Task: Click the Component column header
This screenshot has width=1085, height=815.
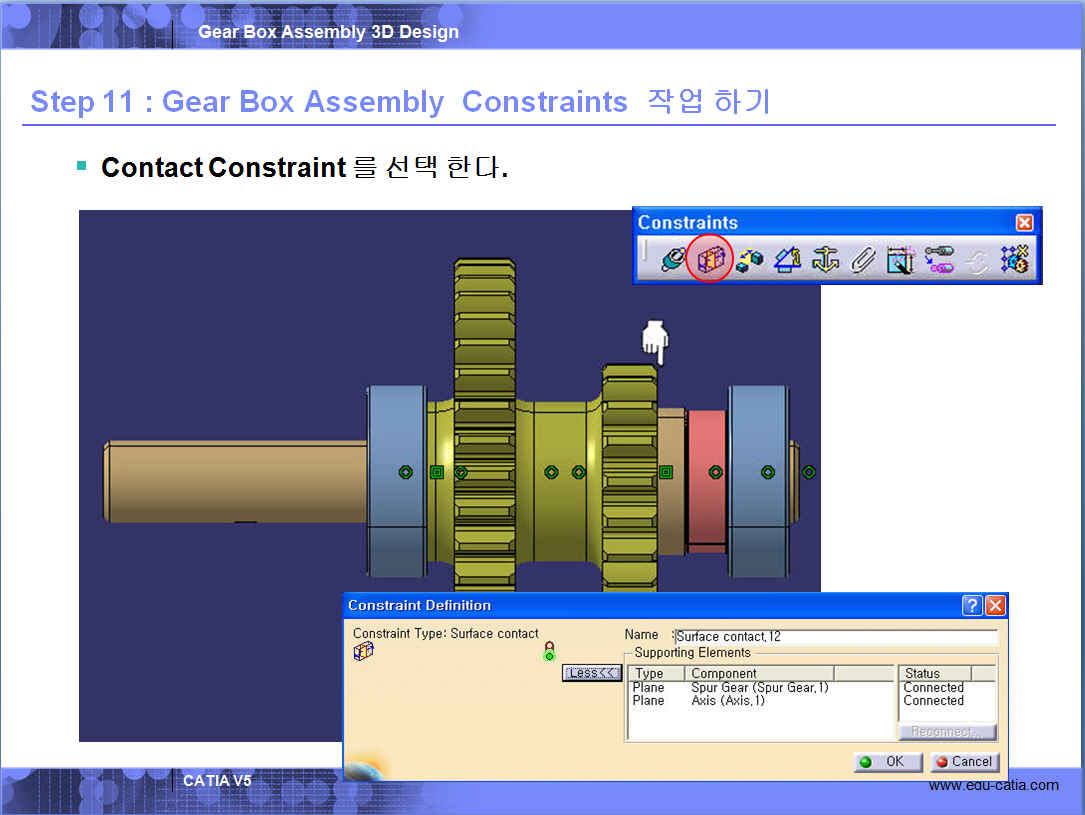Action: 760,674
